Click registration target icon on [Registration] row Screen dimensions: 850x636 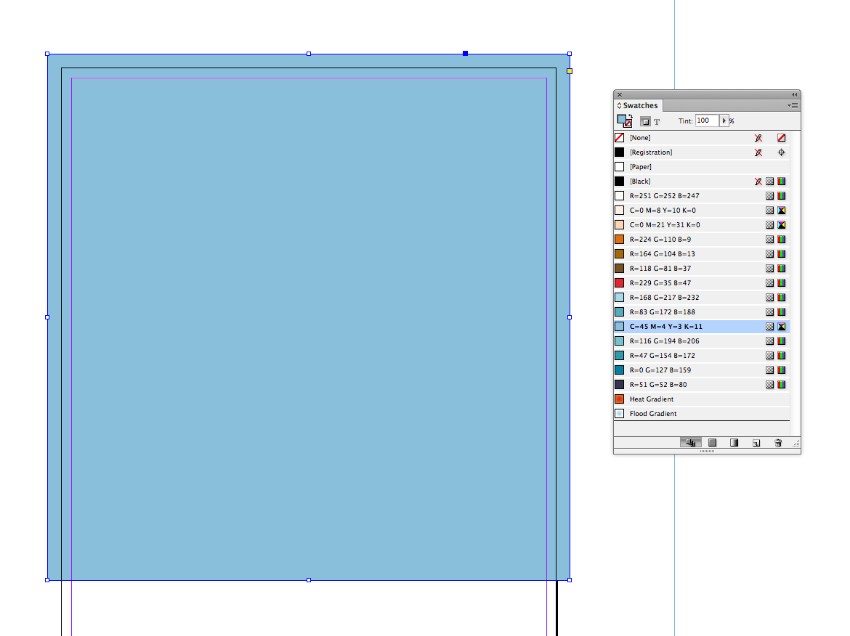pos(781,152)
